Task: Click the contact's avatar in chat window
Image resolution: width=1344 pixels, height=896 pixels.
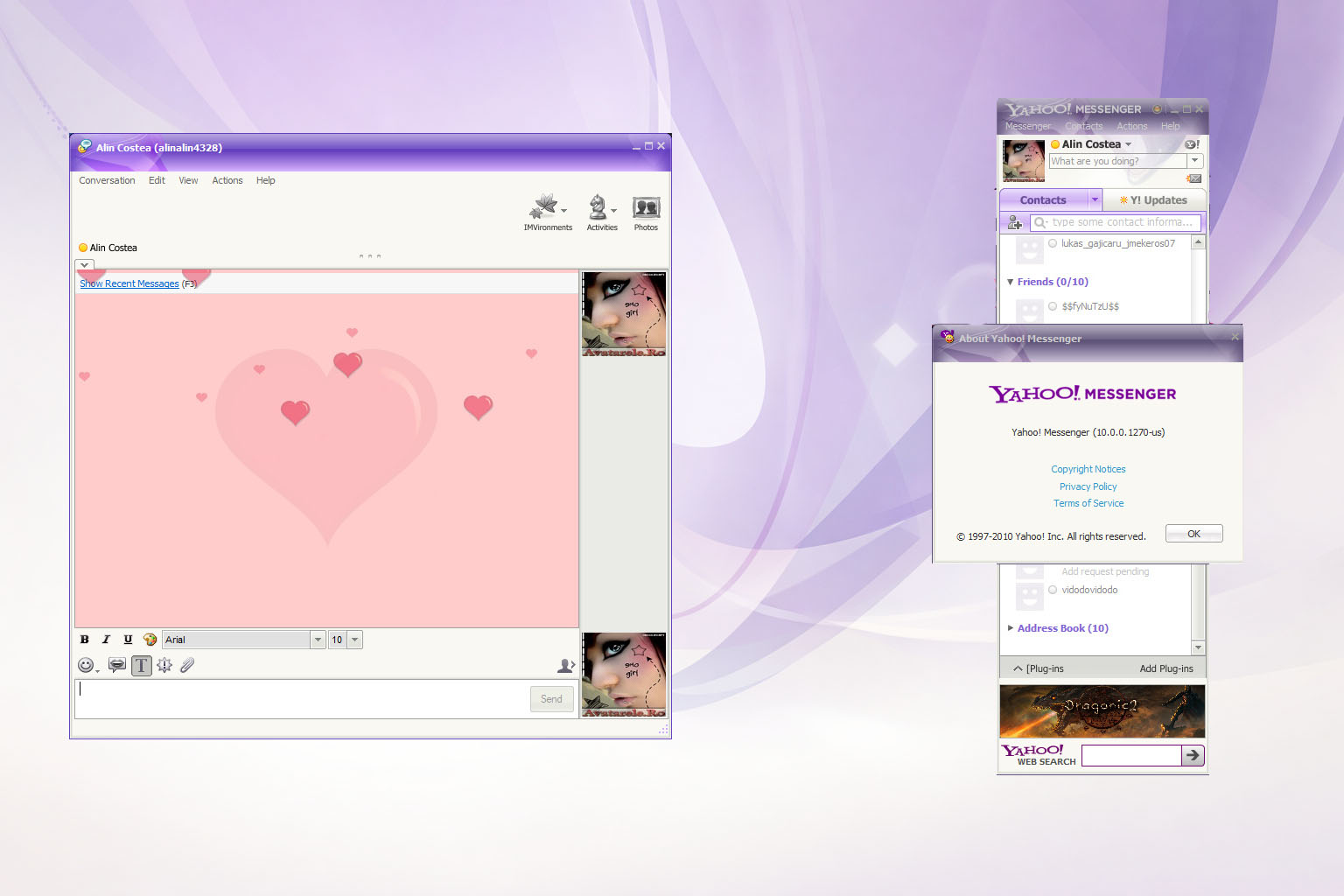Action: [x=624, y=314]
